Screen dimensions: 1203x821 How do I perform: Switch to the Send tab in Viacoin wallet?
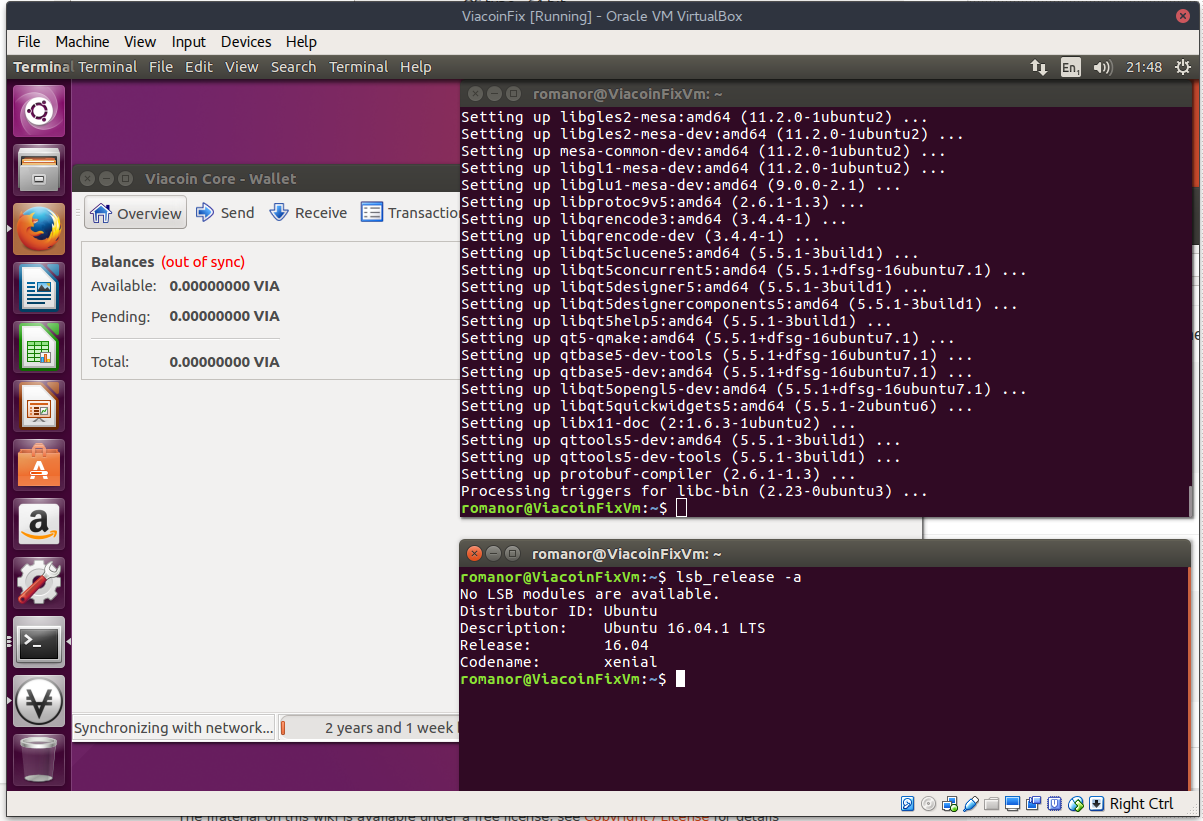[225, 213]
